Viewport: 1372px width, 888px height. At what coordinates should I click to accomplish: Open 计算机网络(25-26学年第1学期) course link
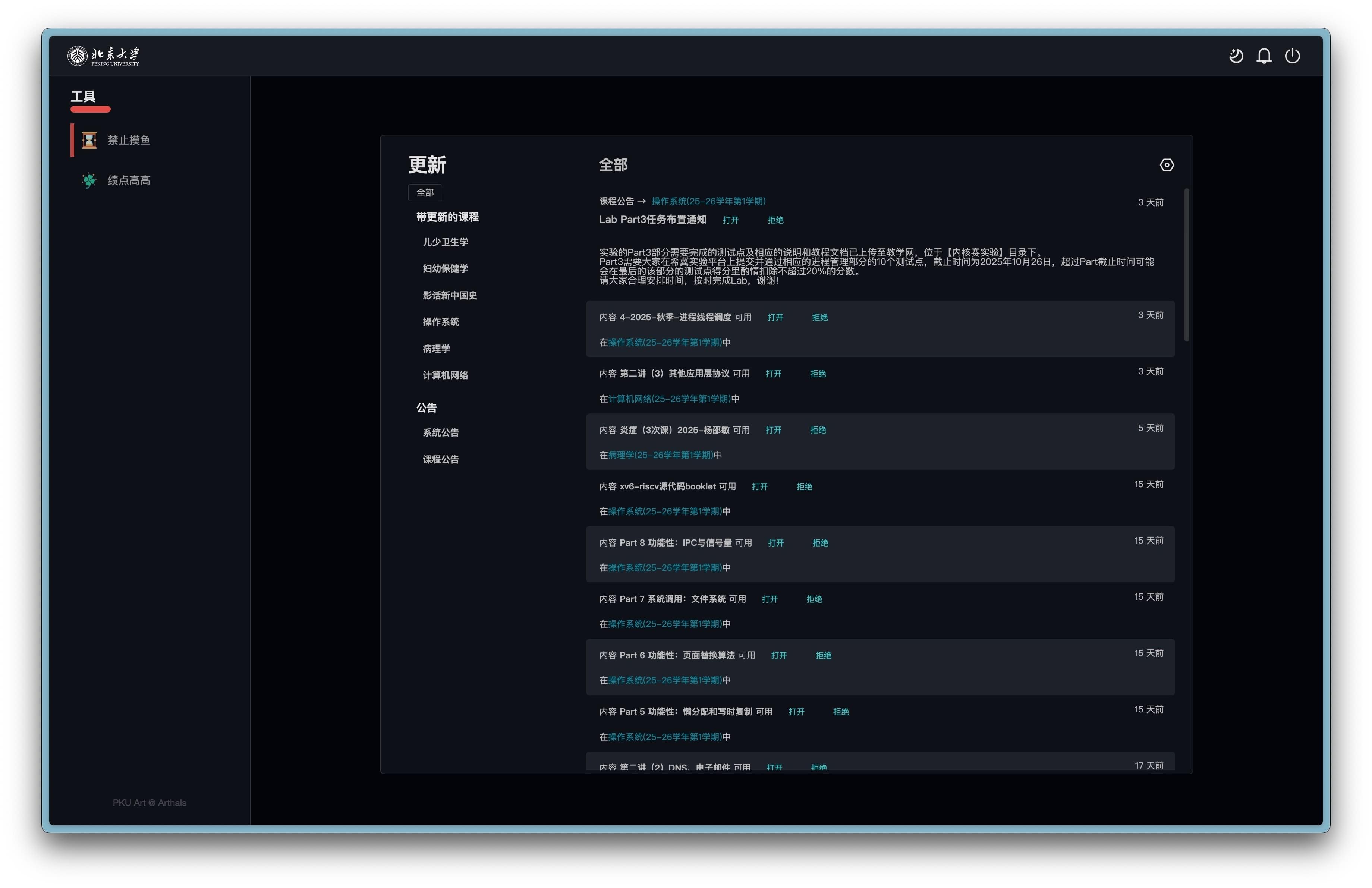pyautogui.click(x=669, y=399)
